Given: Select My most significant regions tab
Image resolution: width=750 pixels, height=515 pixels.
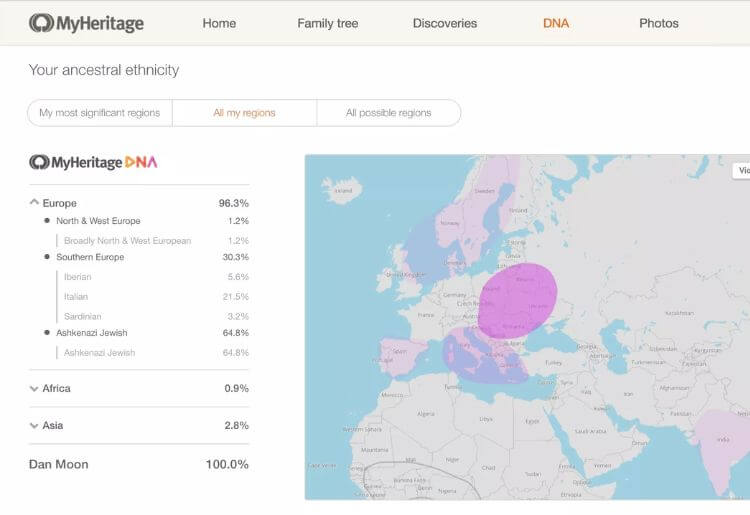Looking at the screenshot, I should tap(100, 113).
